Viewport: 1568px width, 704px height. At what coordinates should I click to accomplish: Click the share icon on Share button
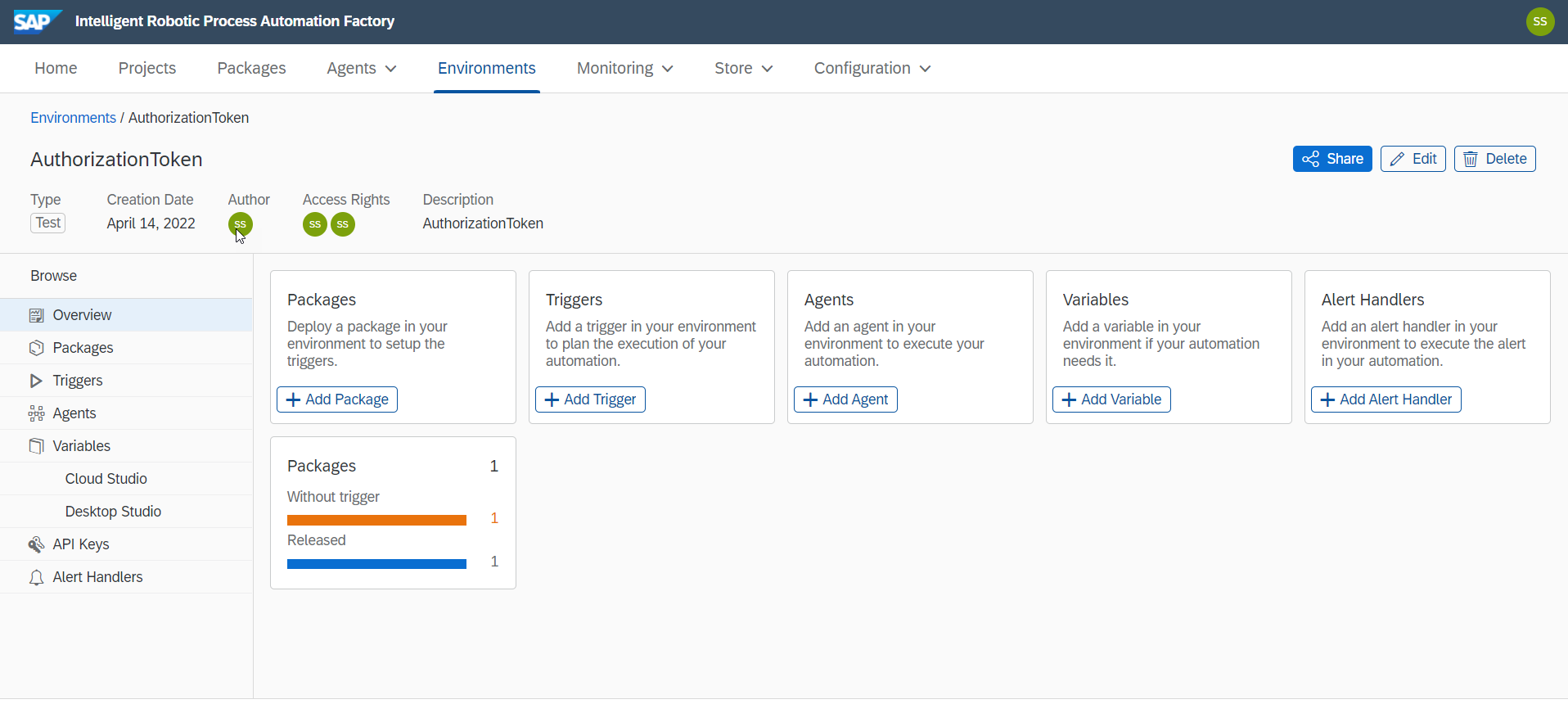[x=1311, y=159]
